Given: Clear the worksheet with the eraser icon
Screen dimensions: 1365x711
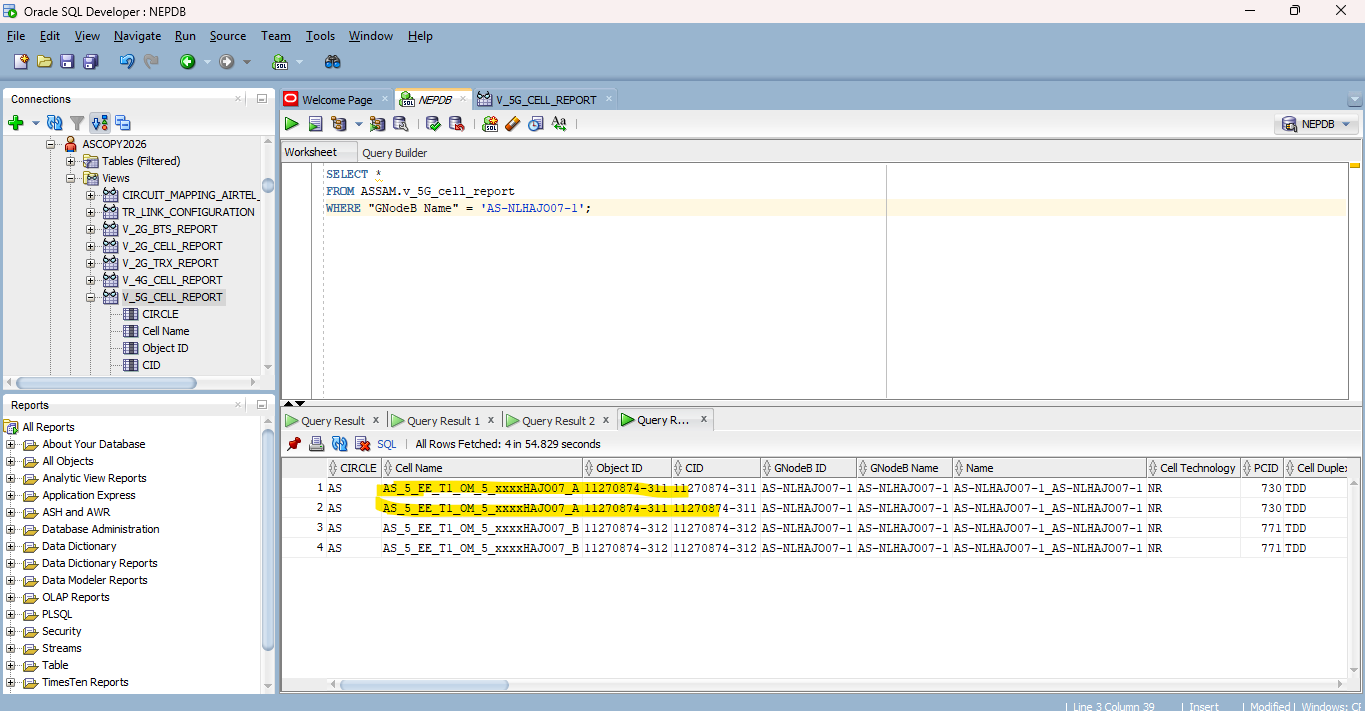Looking at the screenshot, I should tap(512, 124).
